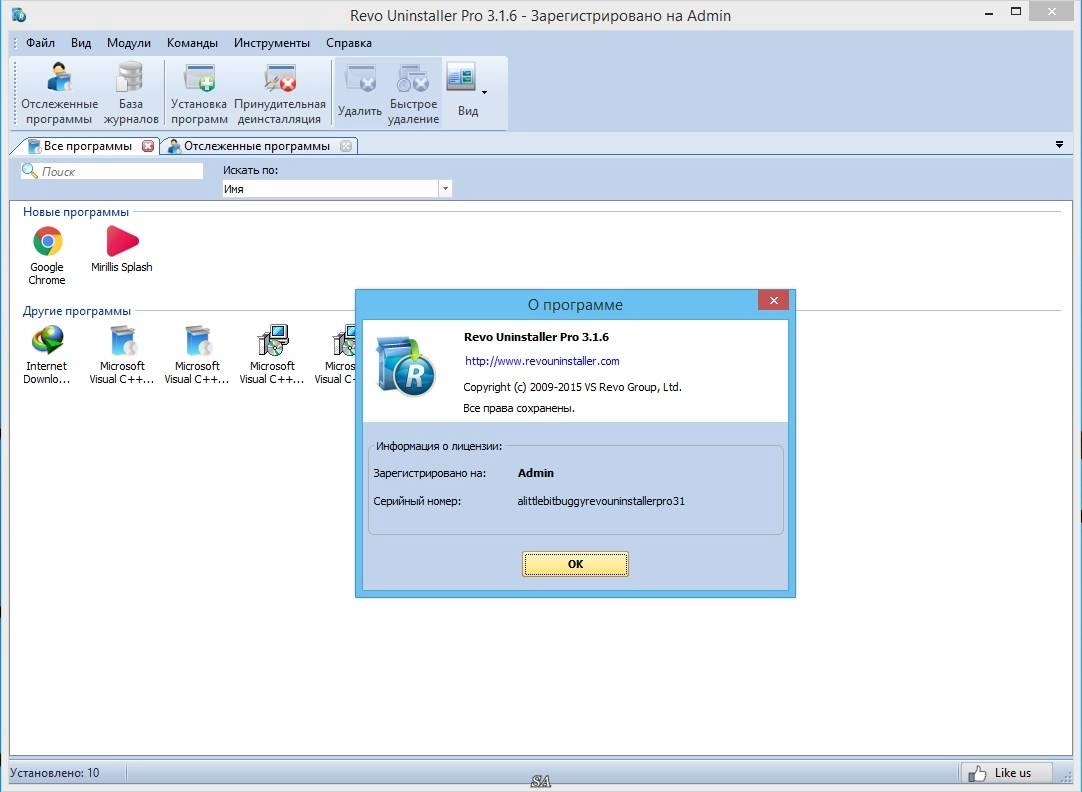1082x792 pixels.
Task: Click Revo Uninstaller Pro 3.1.6 dialog heading
Action: point(536,337)
